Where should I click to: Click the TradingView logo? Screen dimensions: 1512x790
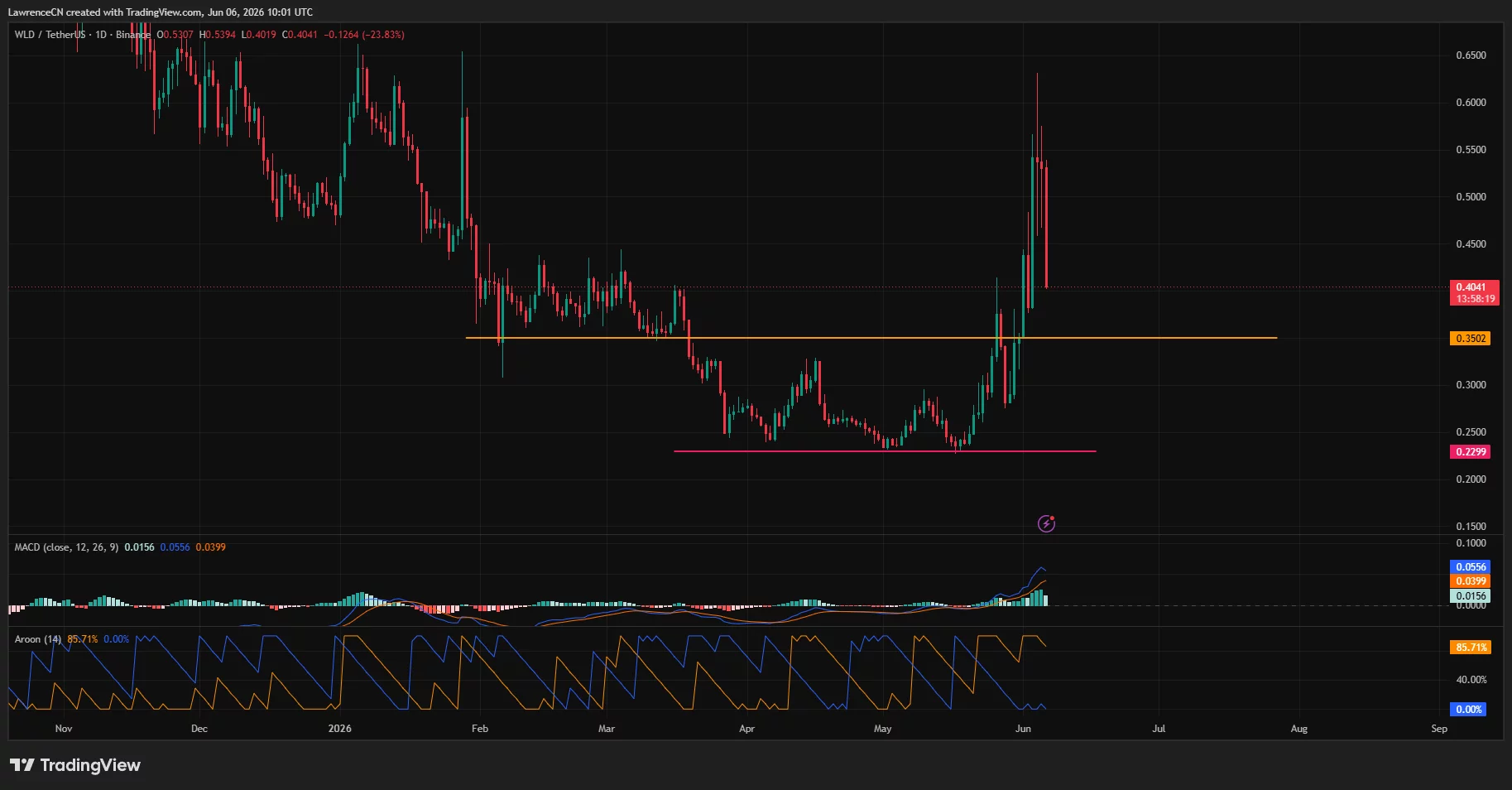(x=75, y=765)
